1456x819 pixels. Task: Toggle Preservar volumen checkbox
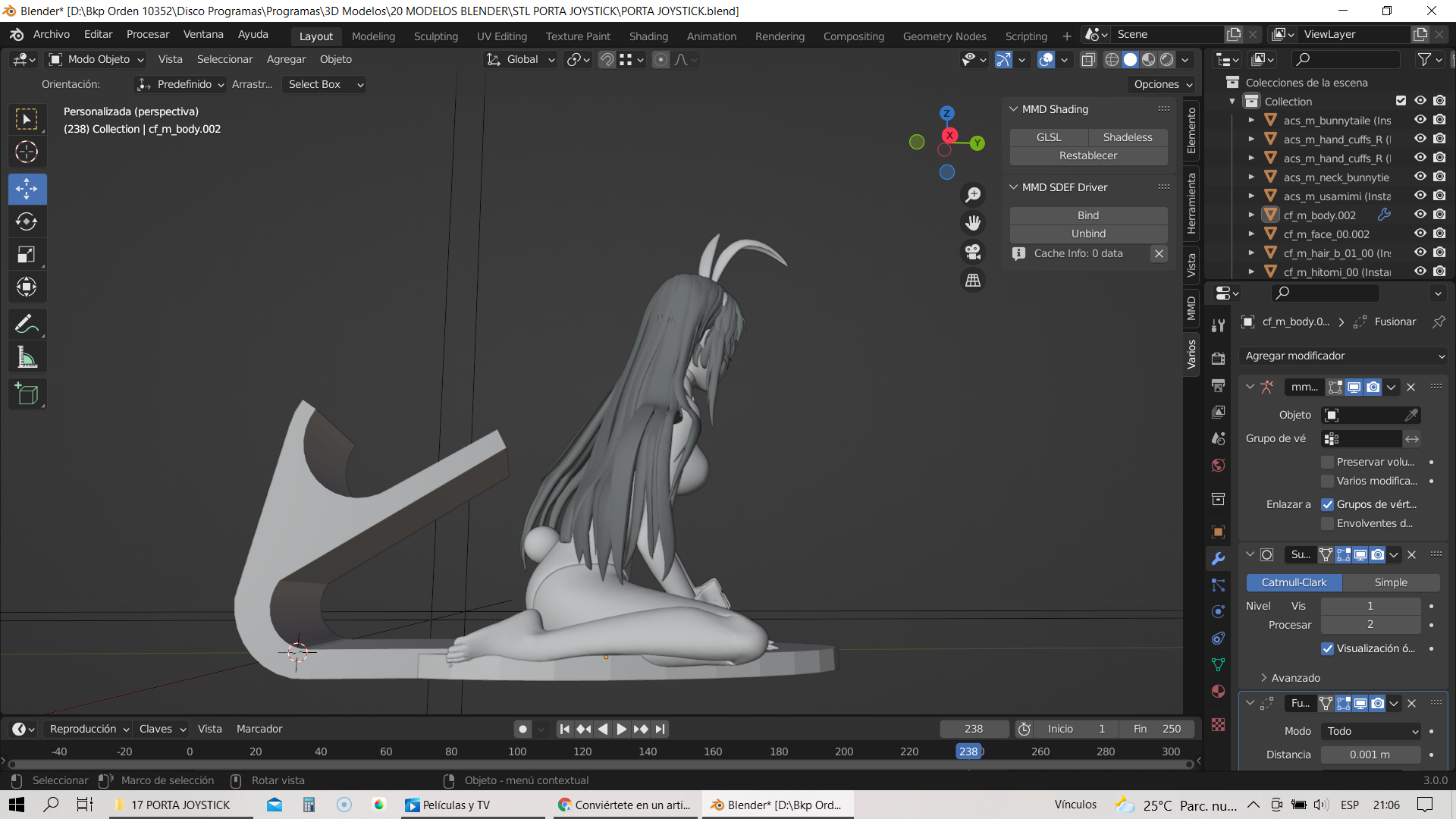click(x=1327, y=462)
